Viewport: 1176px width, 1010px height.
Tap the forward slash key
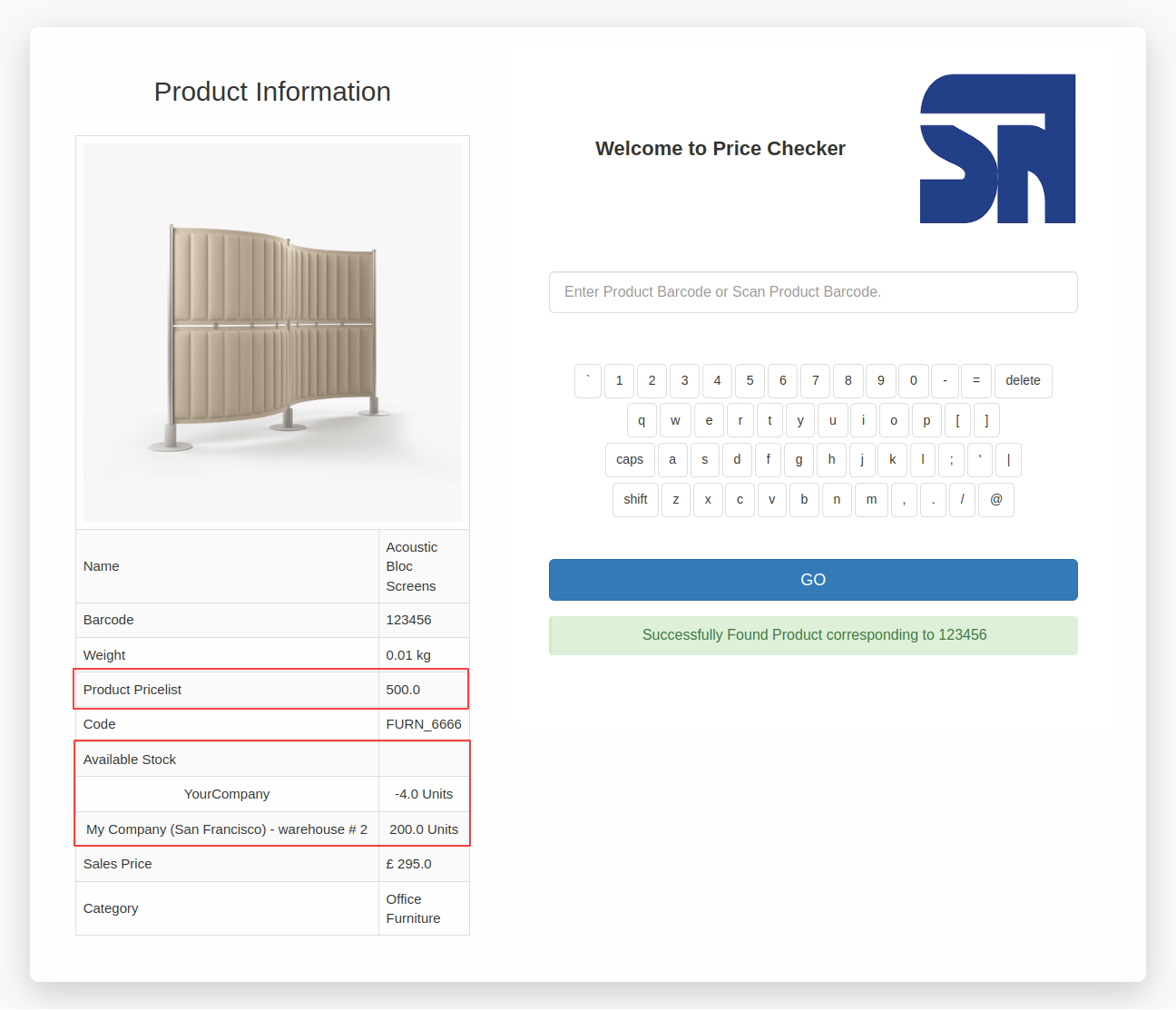click(962, 500)
